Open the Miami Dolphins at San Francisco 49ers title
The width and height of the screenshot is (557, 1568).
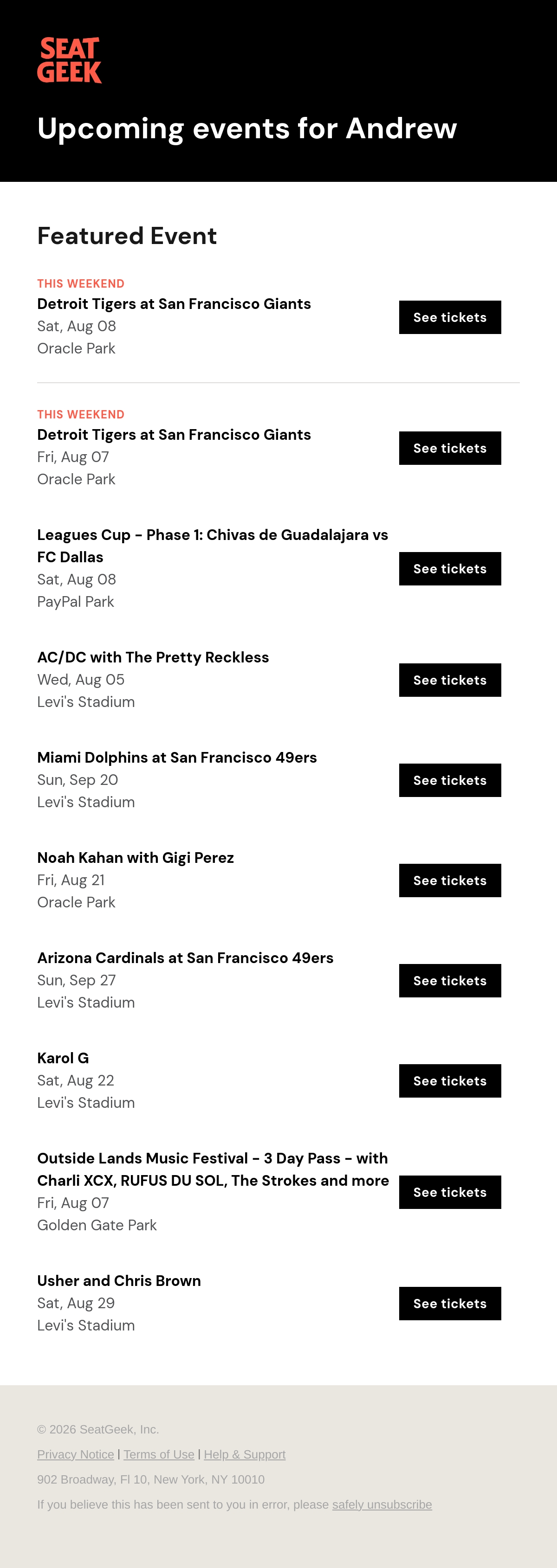tap(177, 757)
